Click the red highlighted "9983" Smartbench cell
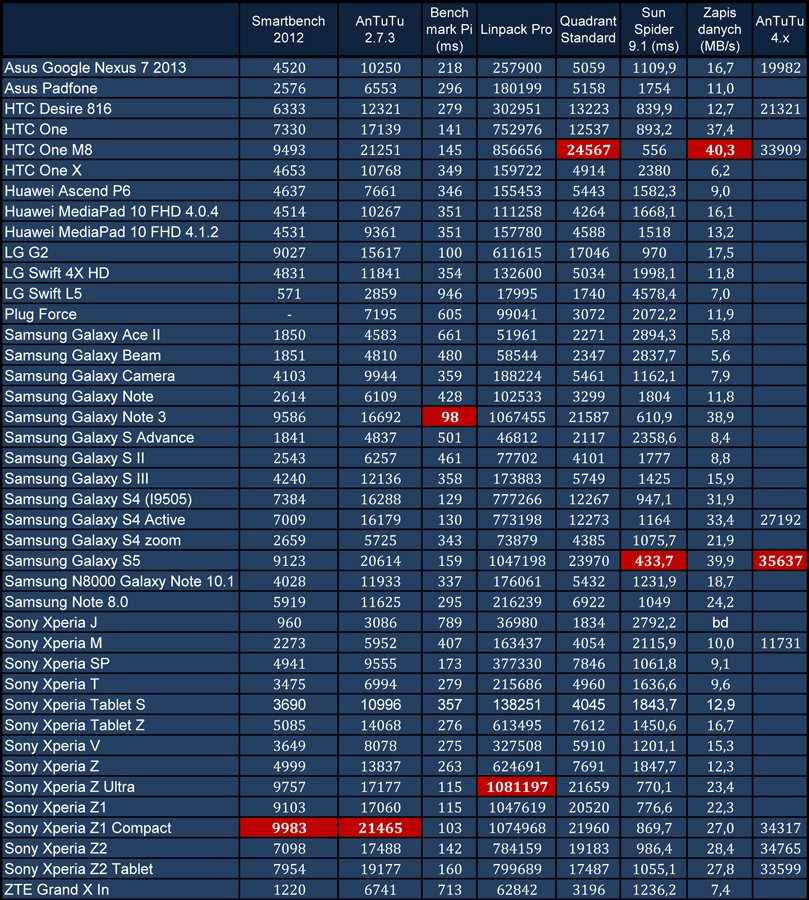Image resolution: width=809 pixels, height=900 pixels. (288, 828)
